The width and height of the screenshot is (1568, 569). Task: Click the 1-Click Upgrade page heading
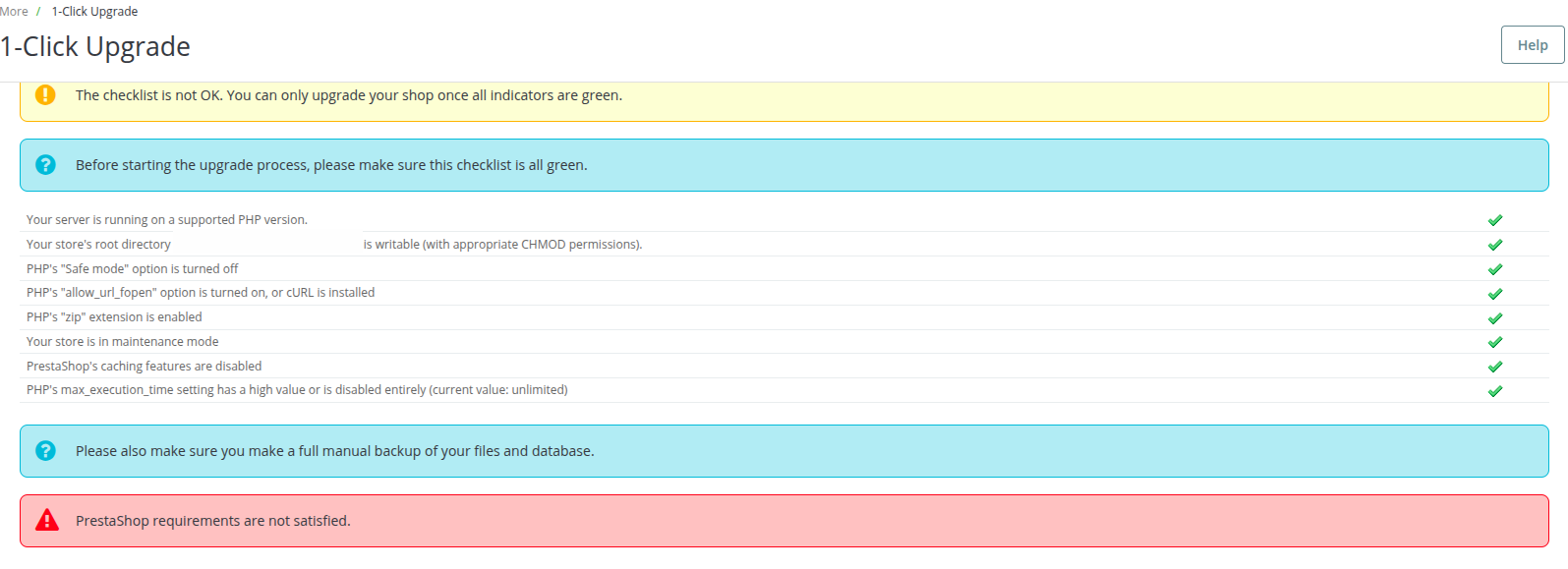pos(95,47)
